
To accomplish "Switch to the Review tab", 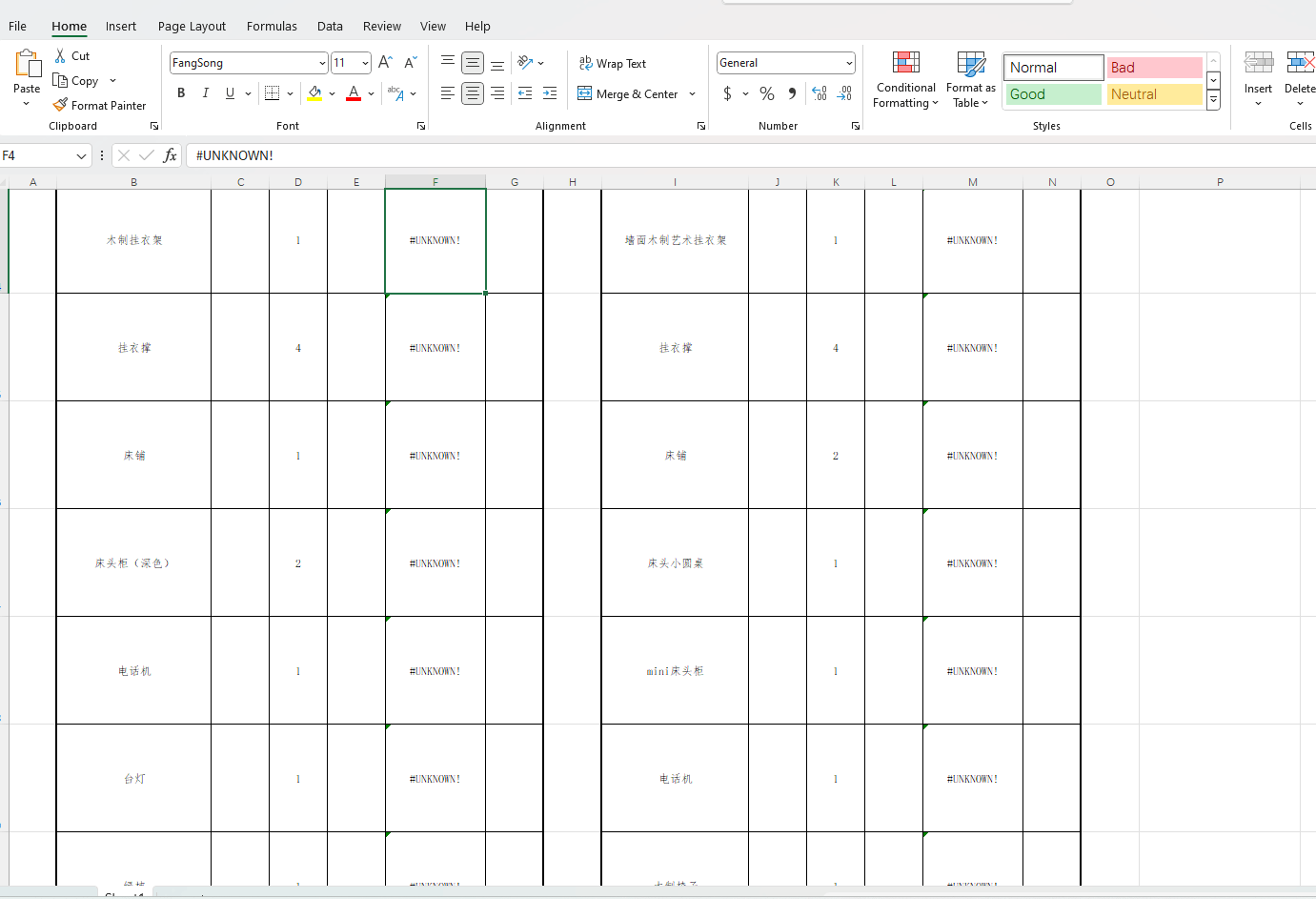I will [382, 26].
